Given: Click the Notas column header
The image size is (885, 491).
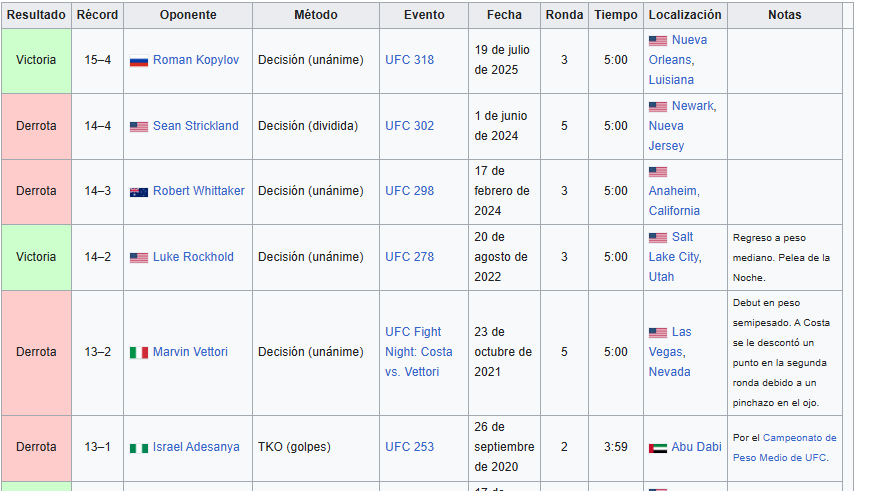Looking at the screenshot, I should (x=785, y=15).
